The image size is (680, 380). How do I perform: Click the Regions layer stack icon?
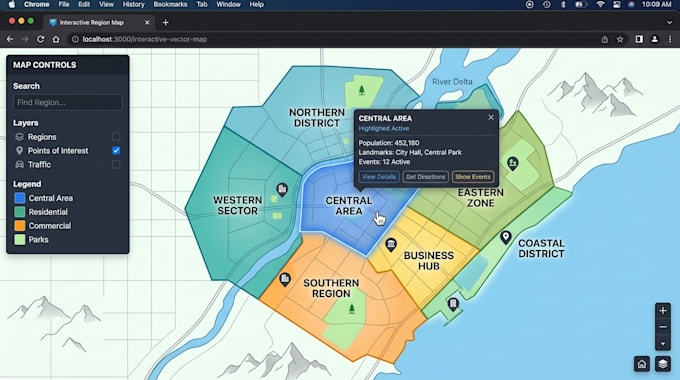[19, 137]
